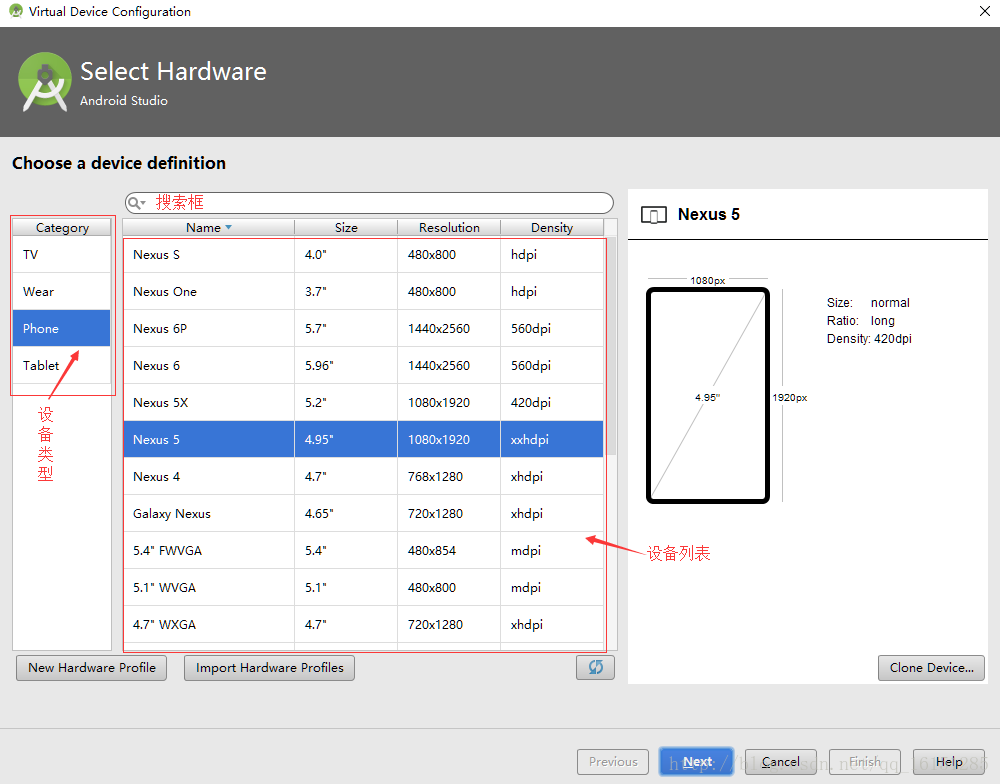1000x784 pixels.
Task: Click the refresh device list icon button
Action: [595, 667]
